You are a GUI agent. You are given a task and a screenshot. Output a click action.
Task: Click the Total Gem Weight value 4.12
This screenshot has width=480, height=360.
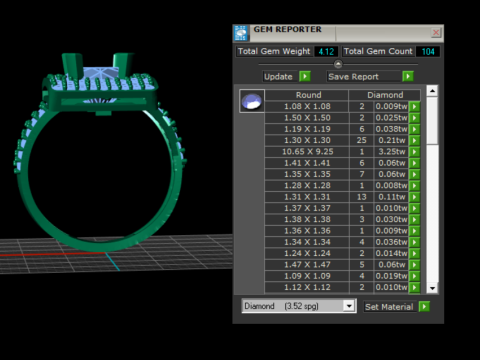326,52
